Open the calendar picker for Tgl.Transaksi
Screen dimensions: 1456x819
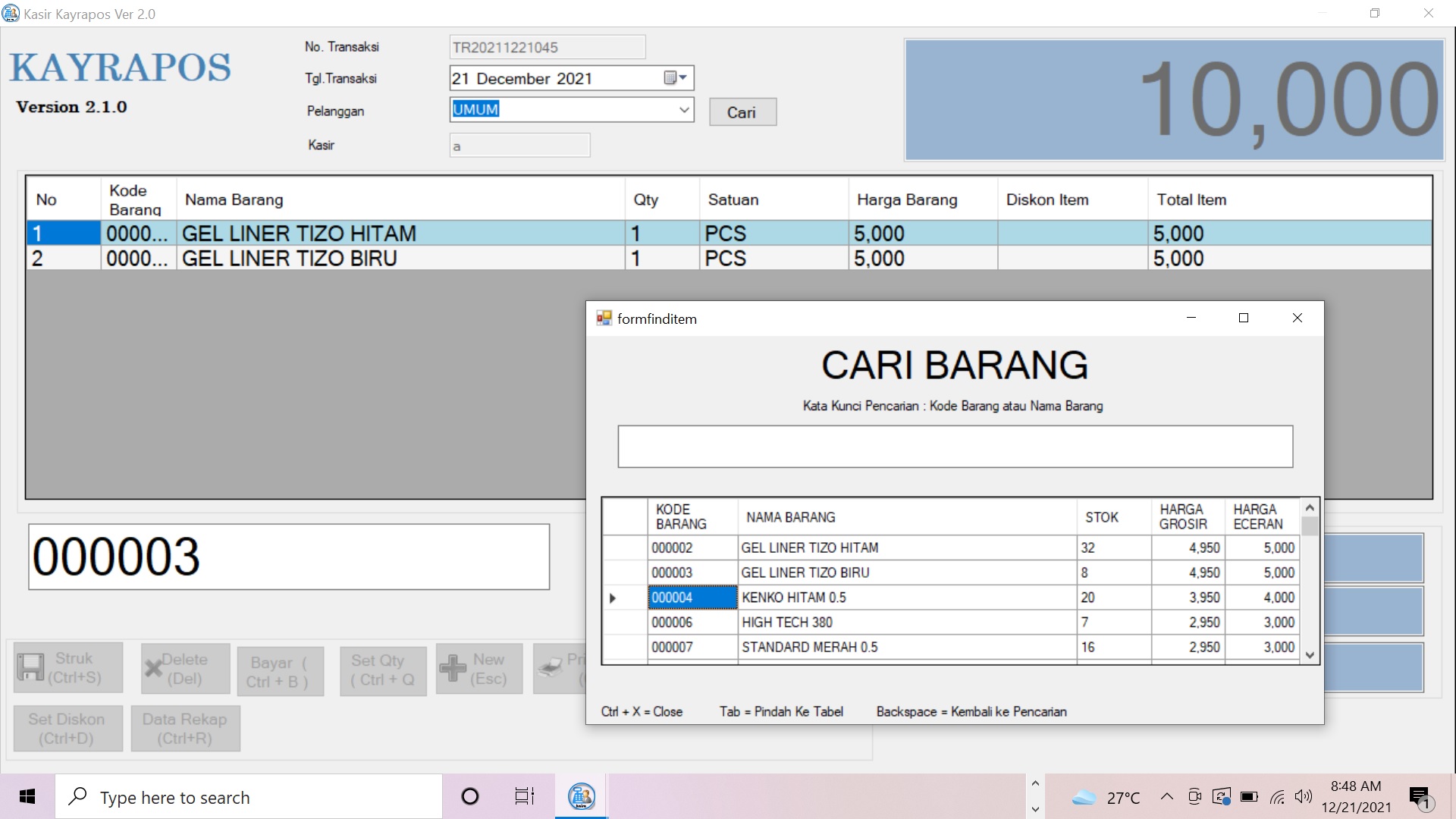pyautogui.click(x=674, y=78)
